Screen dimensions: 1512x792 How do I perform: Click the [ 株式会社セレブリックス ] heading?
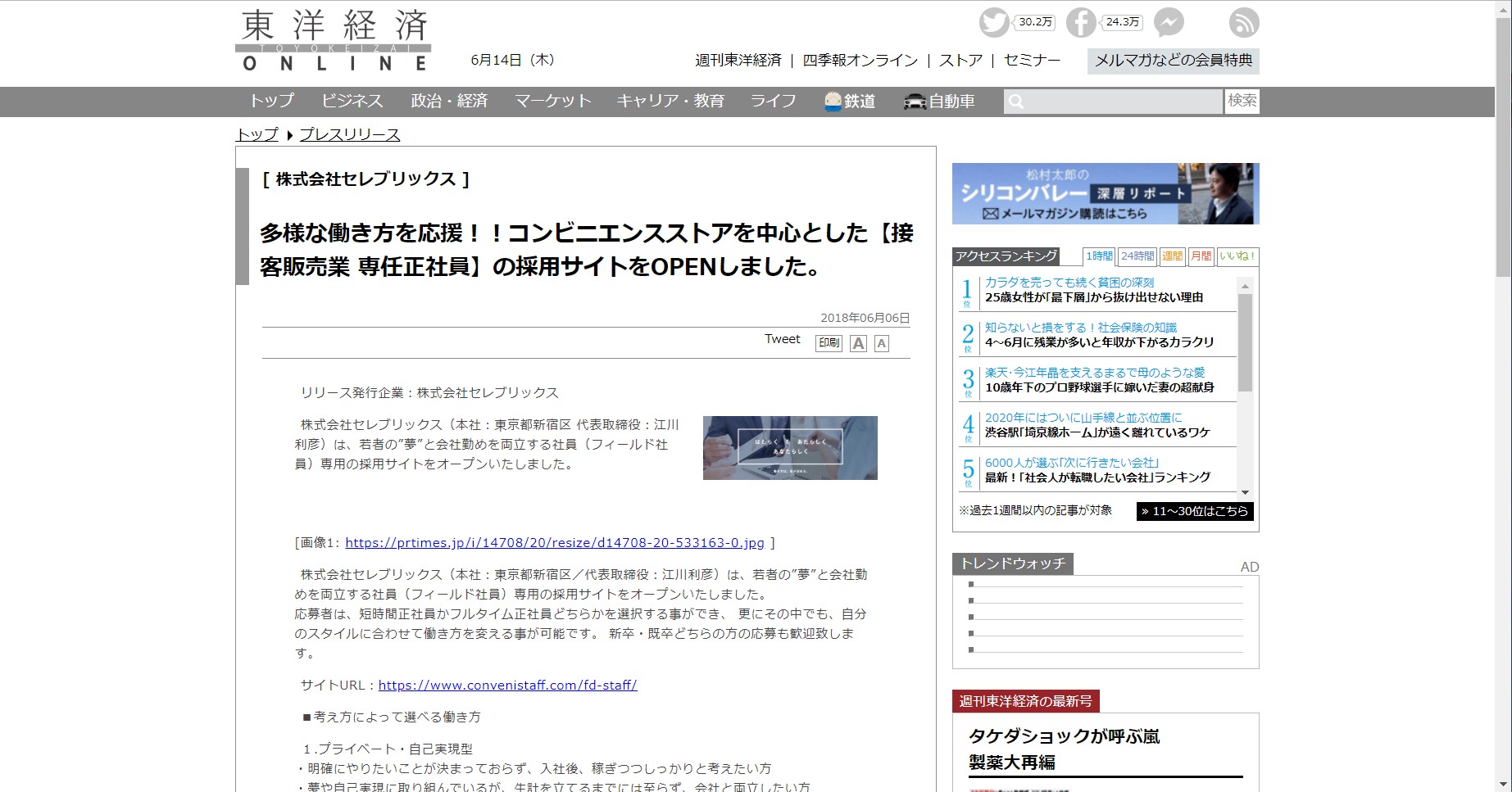(366, 179)
